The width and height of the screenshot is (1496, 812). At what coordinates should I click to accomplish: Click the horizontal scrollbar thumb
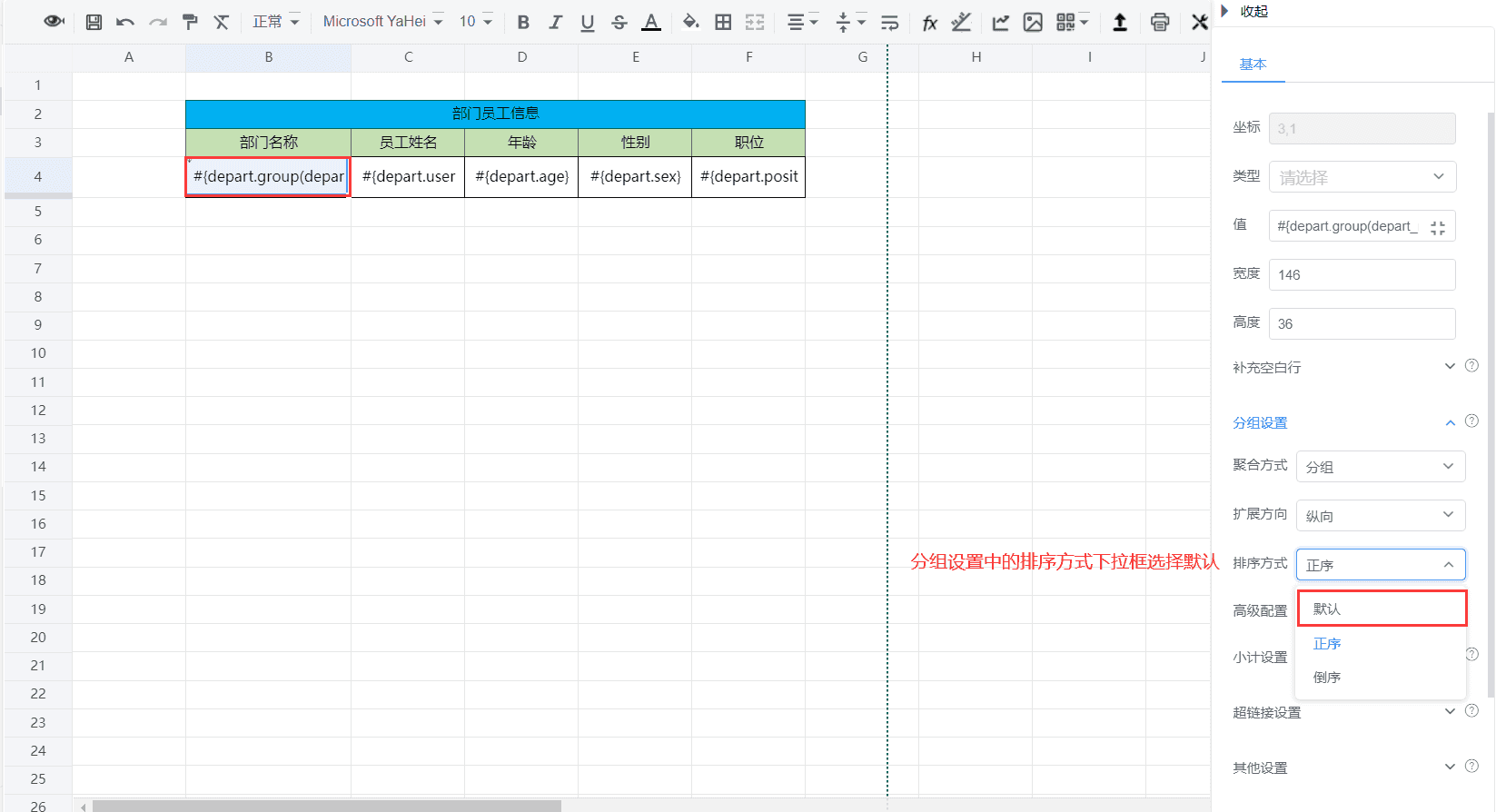327,806
